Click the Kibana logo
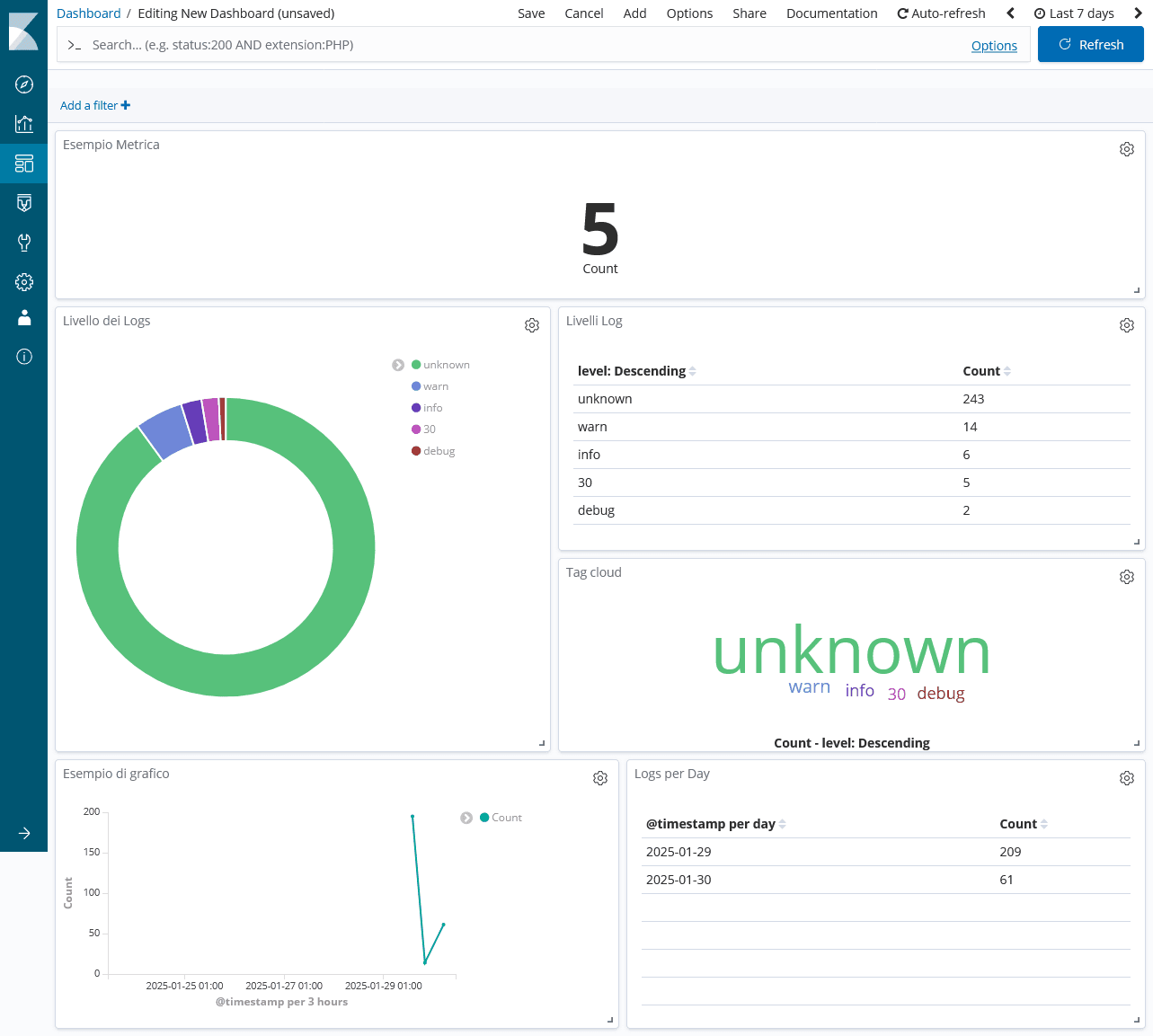The image size is (1153, 1036). [x=23, y=31]
